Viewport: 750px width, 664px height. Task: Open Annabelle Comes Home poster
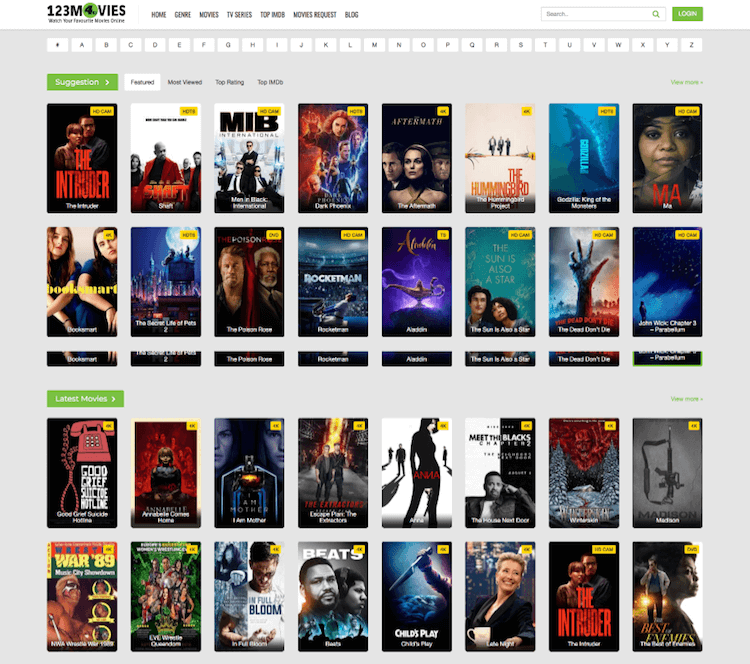click(166, 473)
